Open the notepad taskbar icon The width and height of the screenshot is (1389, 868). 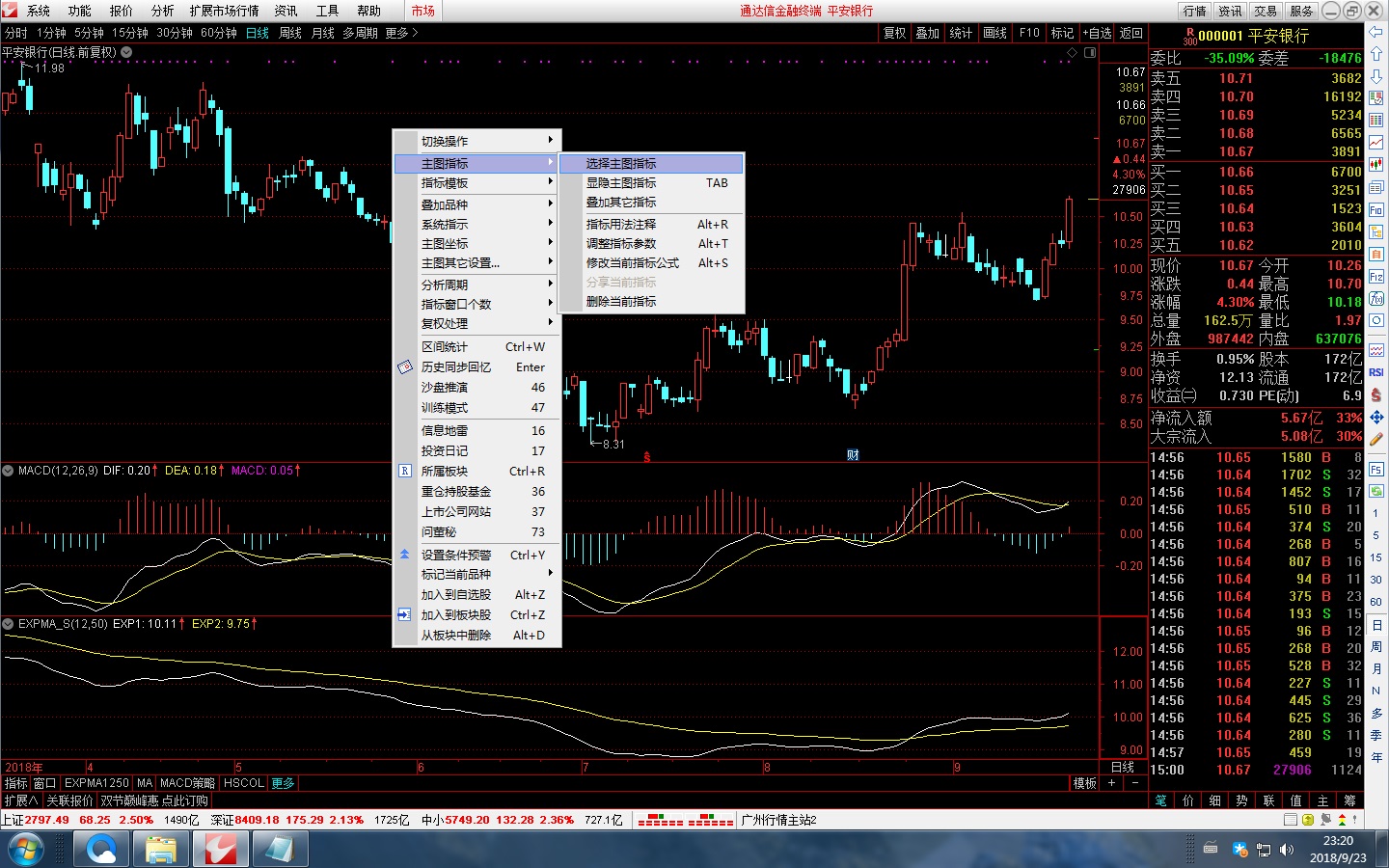(280, 850)
